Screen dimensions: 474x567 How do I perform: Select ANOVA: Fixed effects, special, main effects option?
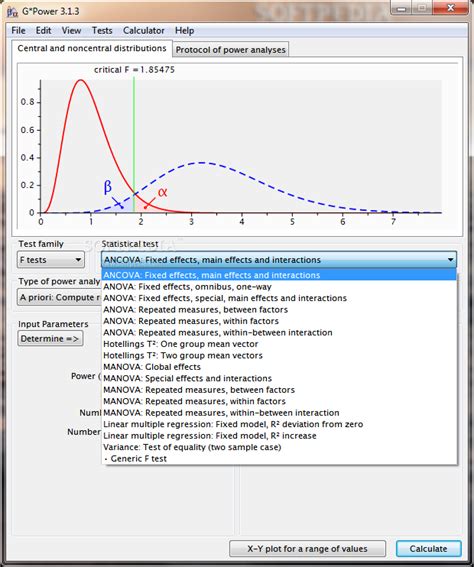pyautogui.click(x=279, y=298)
